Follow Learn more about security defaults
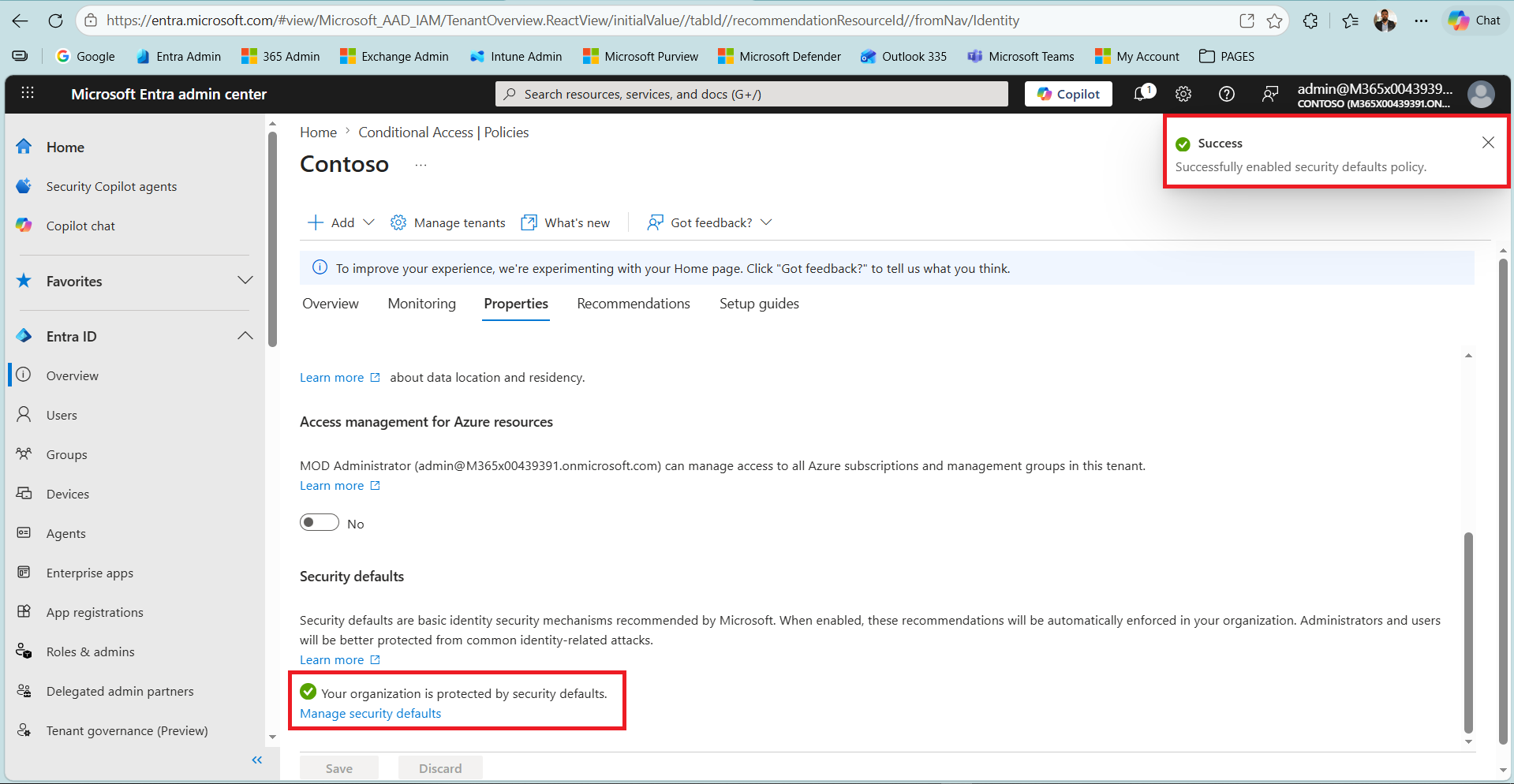The image size is (1514, 784). tap(340, 659)
